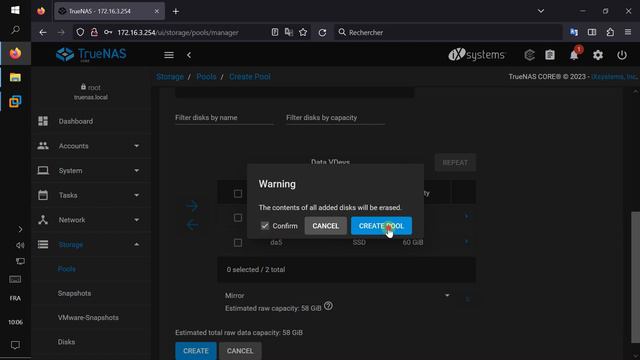Open Pools breadcrumb link
This screenshot has height=360, width=640.
(x=206, y=77)
